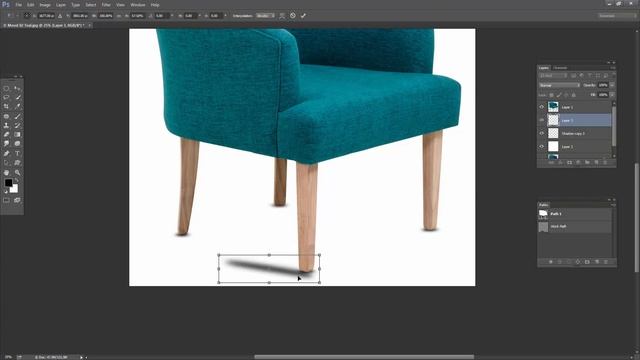Viewport: 640px width, 360px height.
Task: Select the Type tool
Action: pos(18,153)
